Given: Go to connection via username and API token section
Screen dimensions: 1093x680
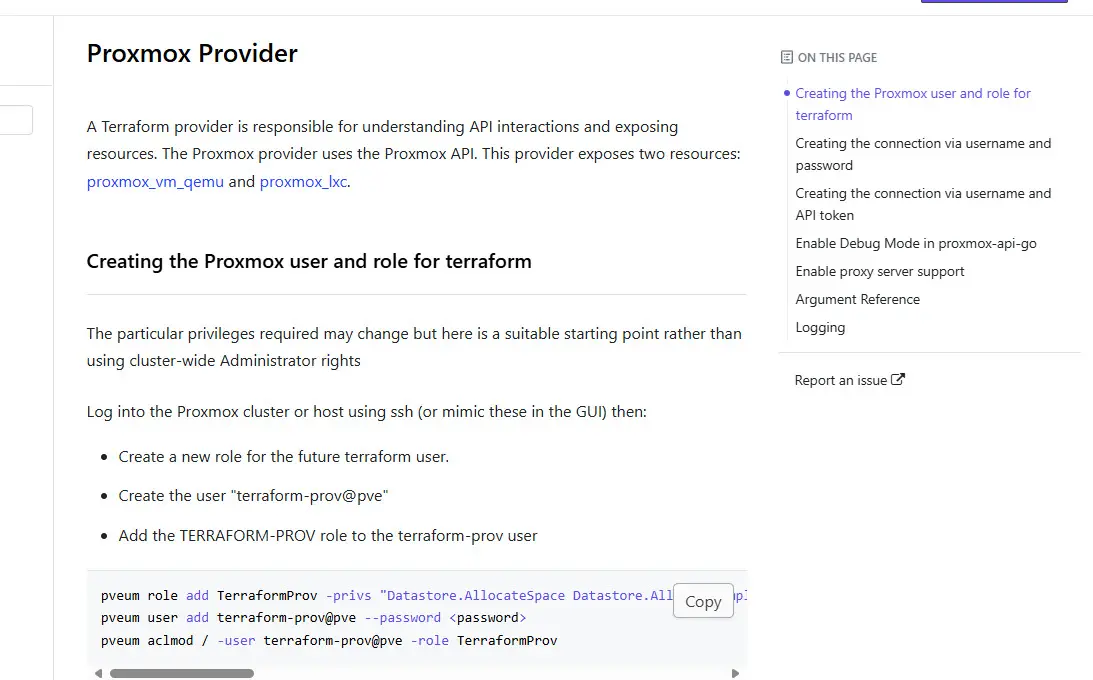Looking at the screenshot, I should coord(922,204).
